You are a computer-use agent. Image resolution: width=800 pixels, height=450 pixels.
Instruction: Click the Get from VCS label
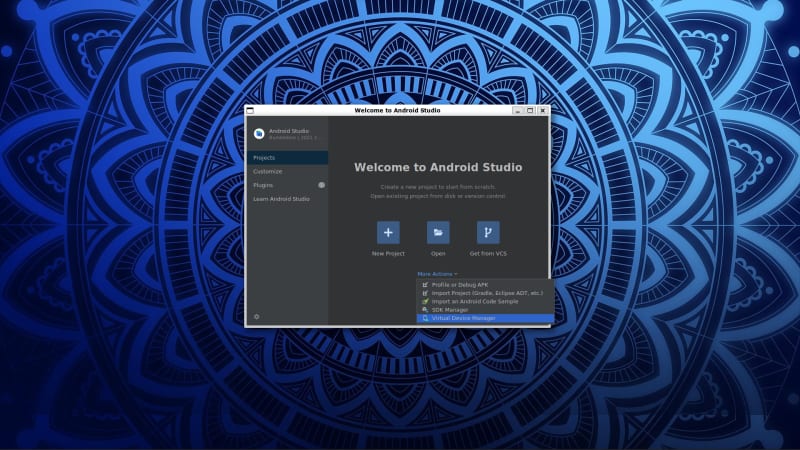488,254
